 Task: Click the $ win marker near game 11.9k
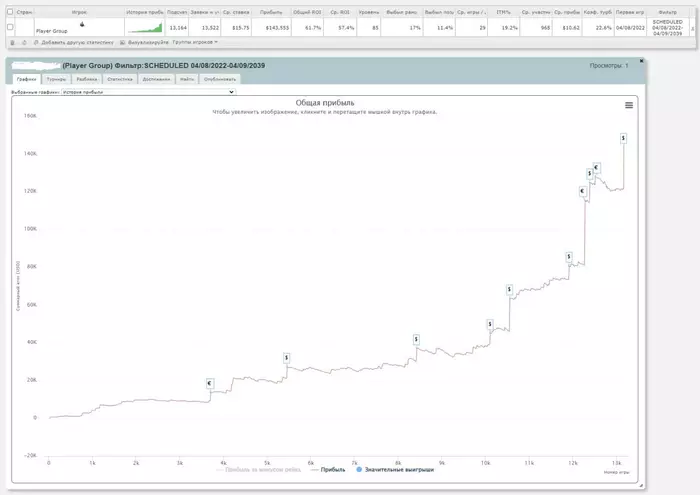(569, 257)
